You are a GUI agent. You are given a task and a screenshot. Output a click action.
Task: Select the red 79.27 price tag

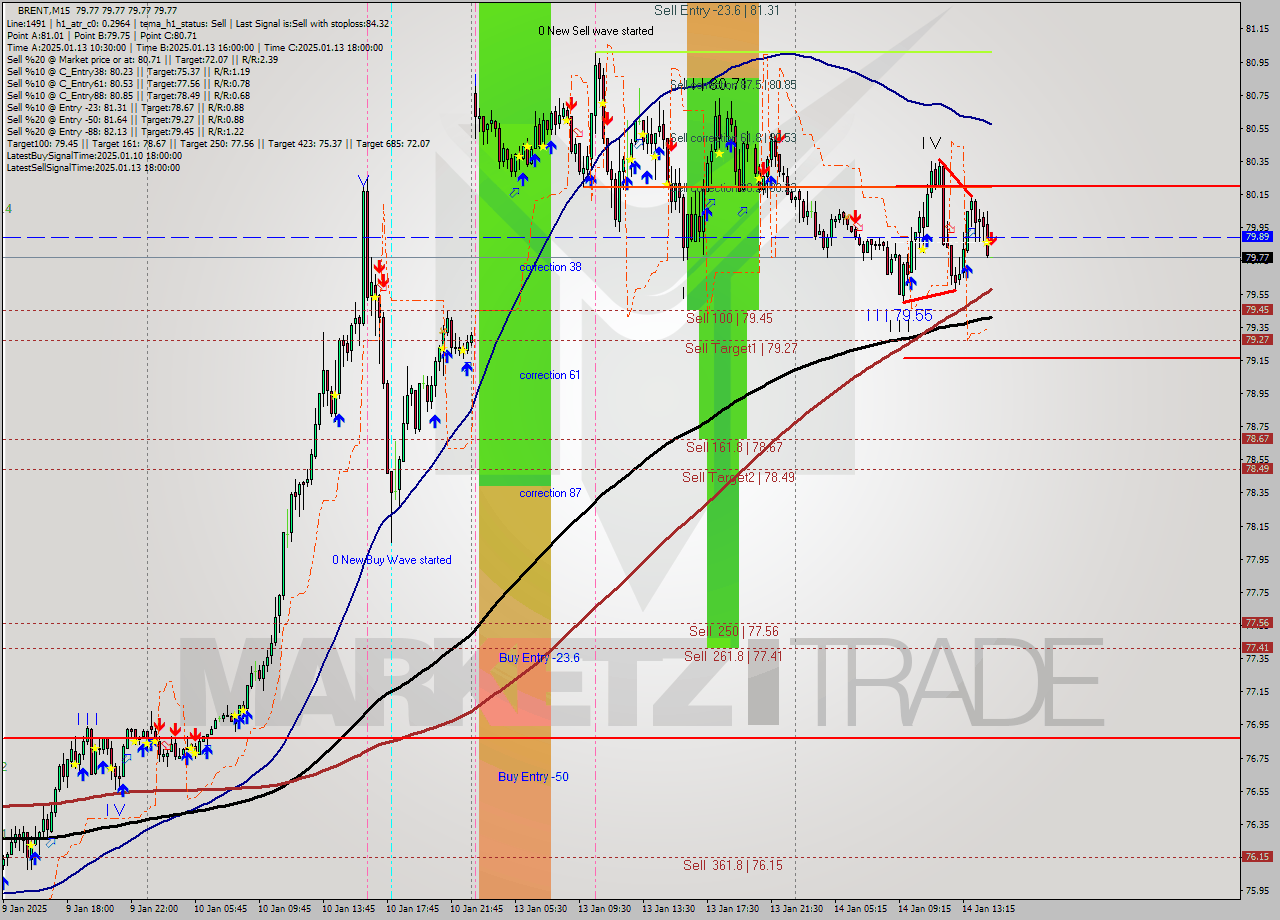click(1257, 340)
